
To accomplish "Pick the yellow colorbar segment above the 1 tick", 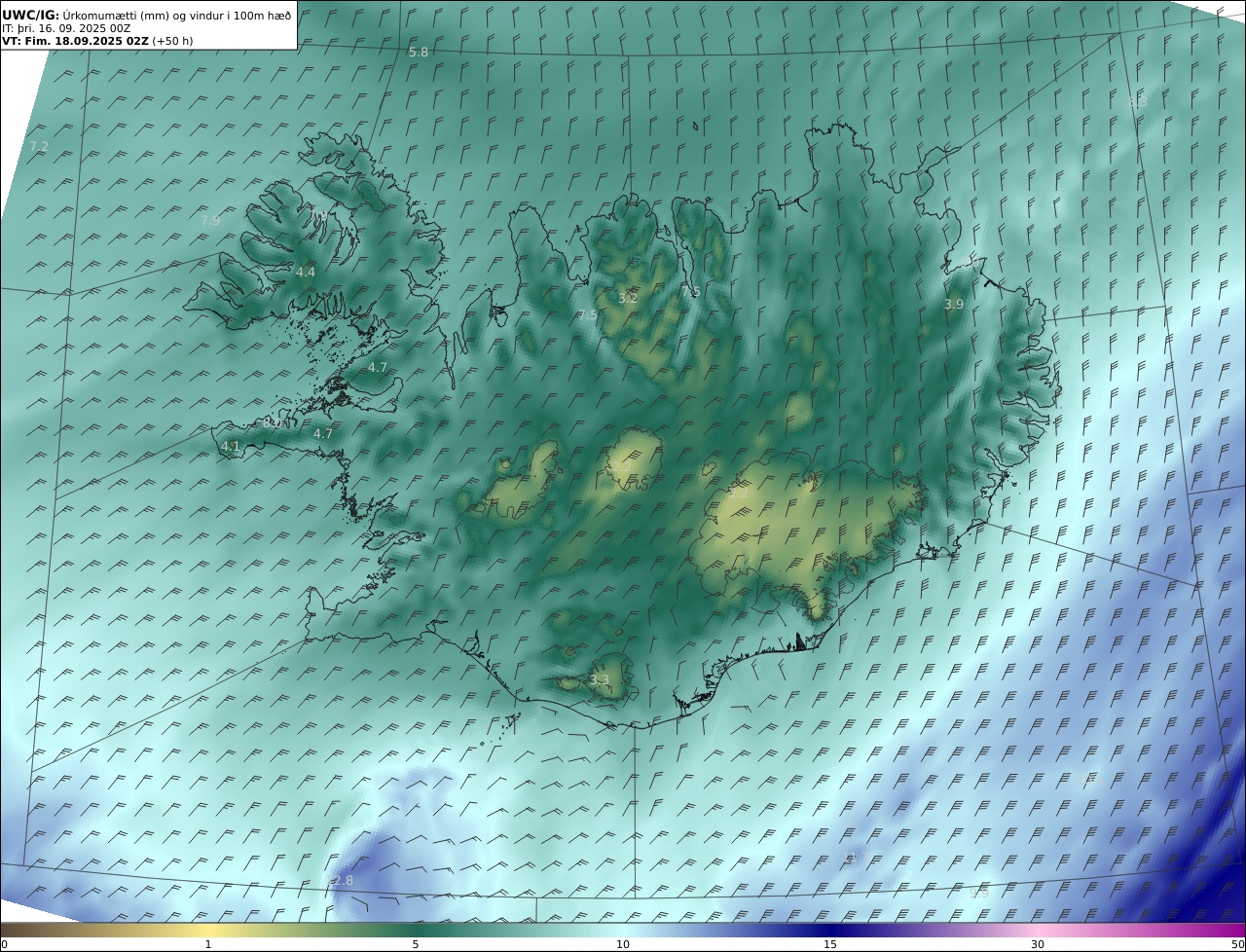I will pyautogui.click(x=207, y=930).
